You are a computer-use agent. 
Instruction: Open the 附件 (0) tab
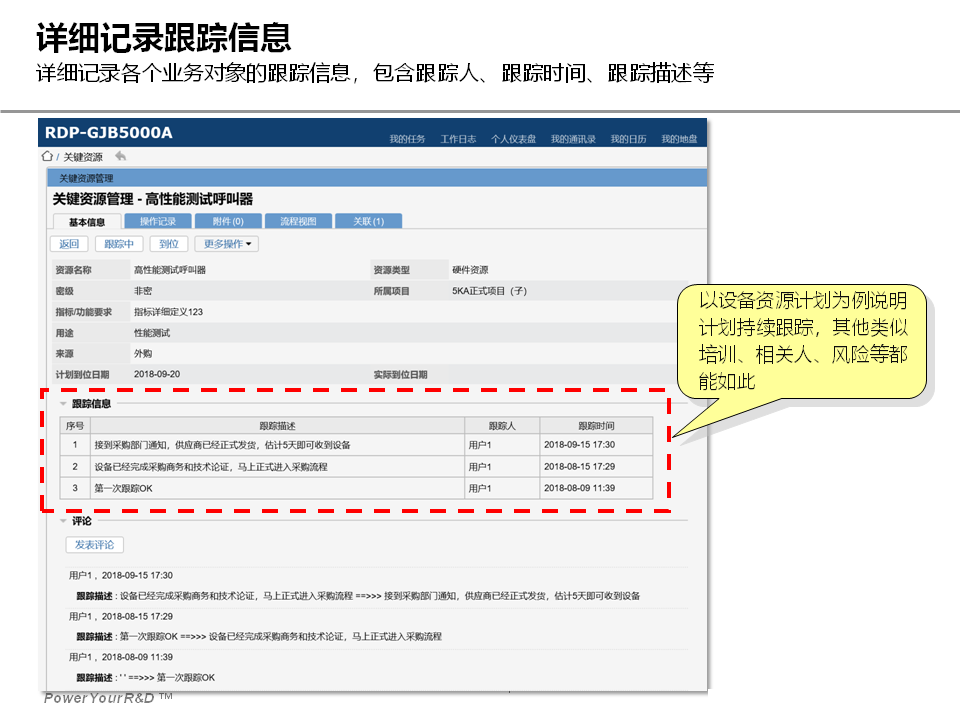229,221
